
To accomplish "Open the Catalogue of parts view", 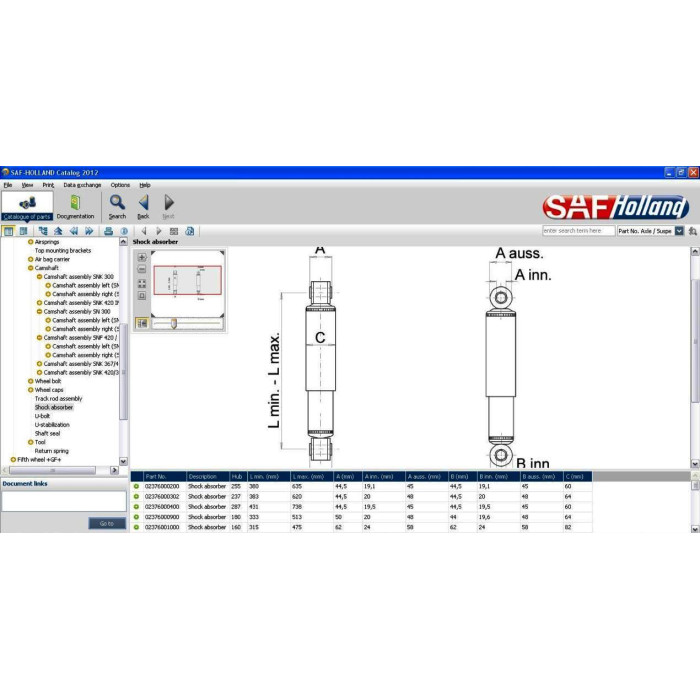I will (x=27, y=206).
